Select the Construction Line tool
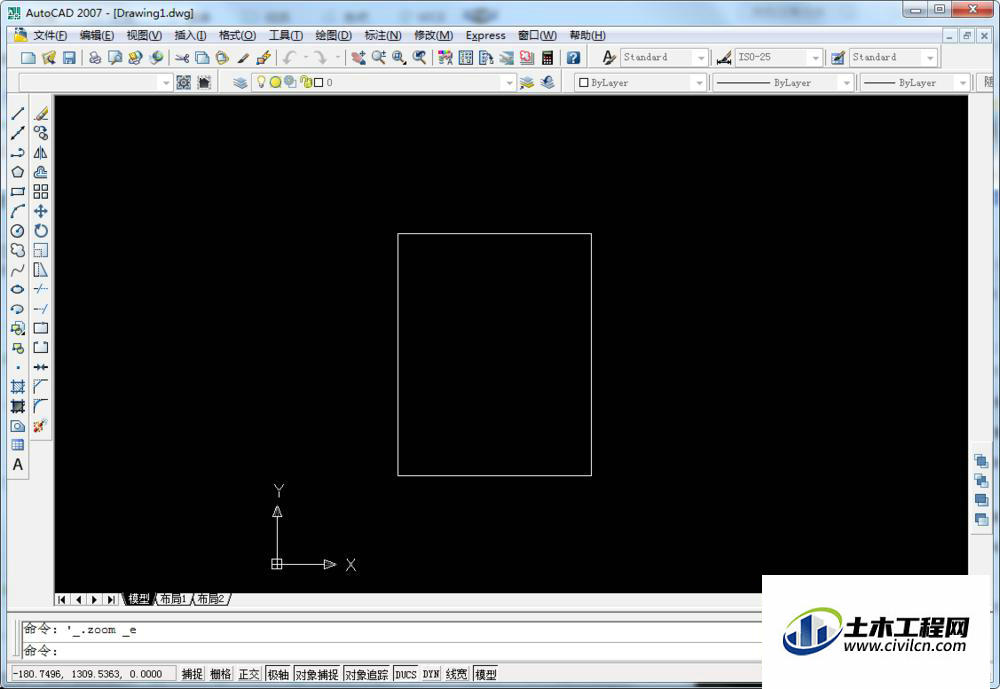 click(x=18, y=133)
